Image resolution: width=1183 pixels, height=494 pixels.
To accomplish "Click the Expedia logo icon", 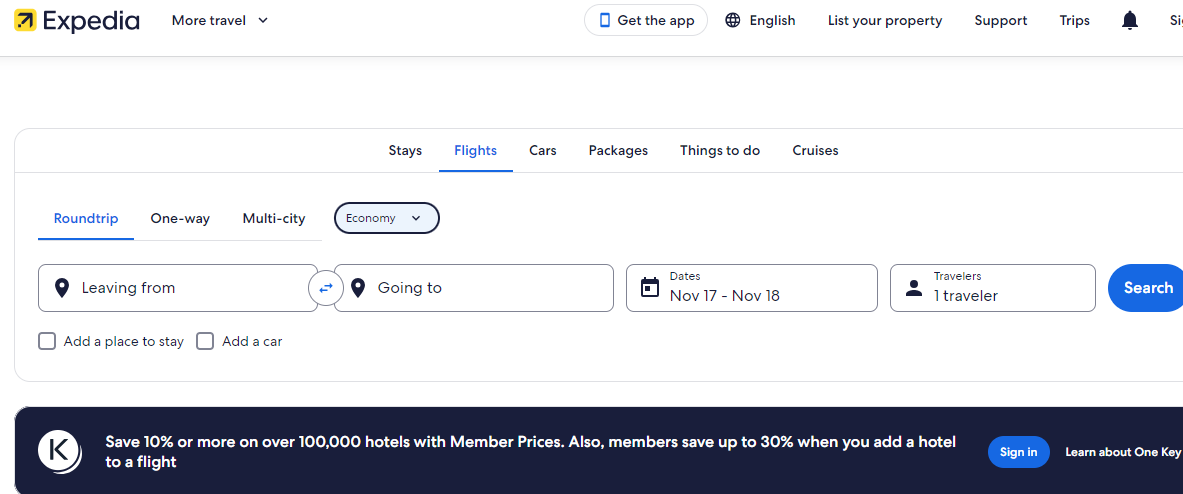I will pyautogui.click(x=25, y=21).
